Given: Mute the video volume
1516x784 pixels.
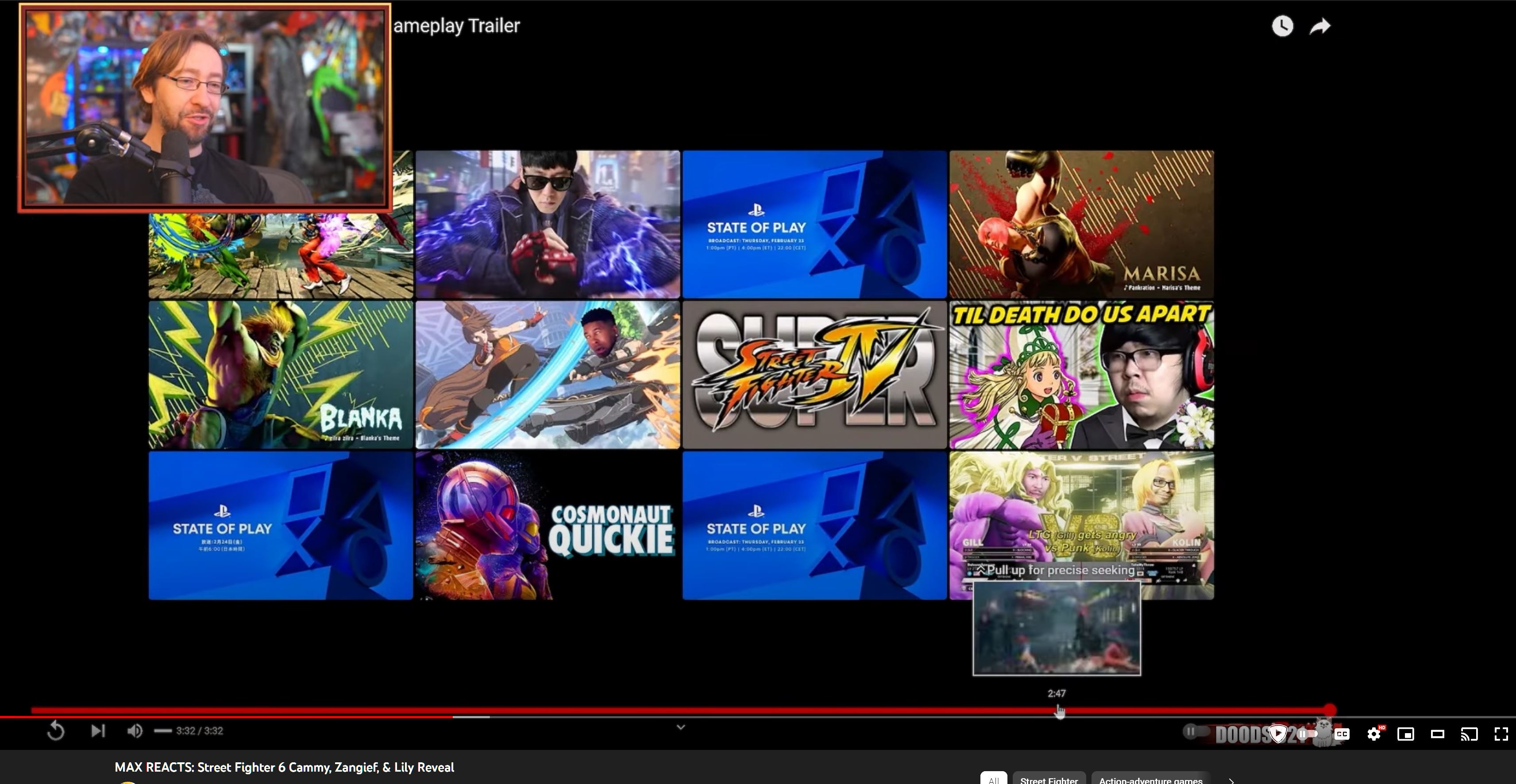Looking at the screenshot, I should pos(134,731).
